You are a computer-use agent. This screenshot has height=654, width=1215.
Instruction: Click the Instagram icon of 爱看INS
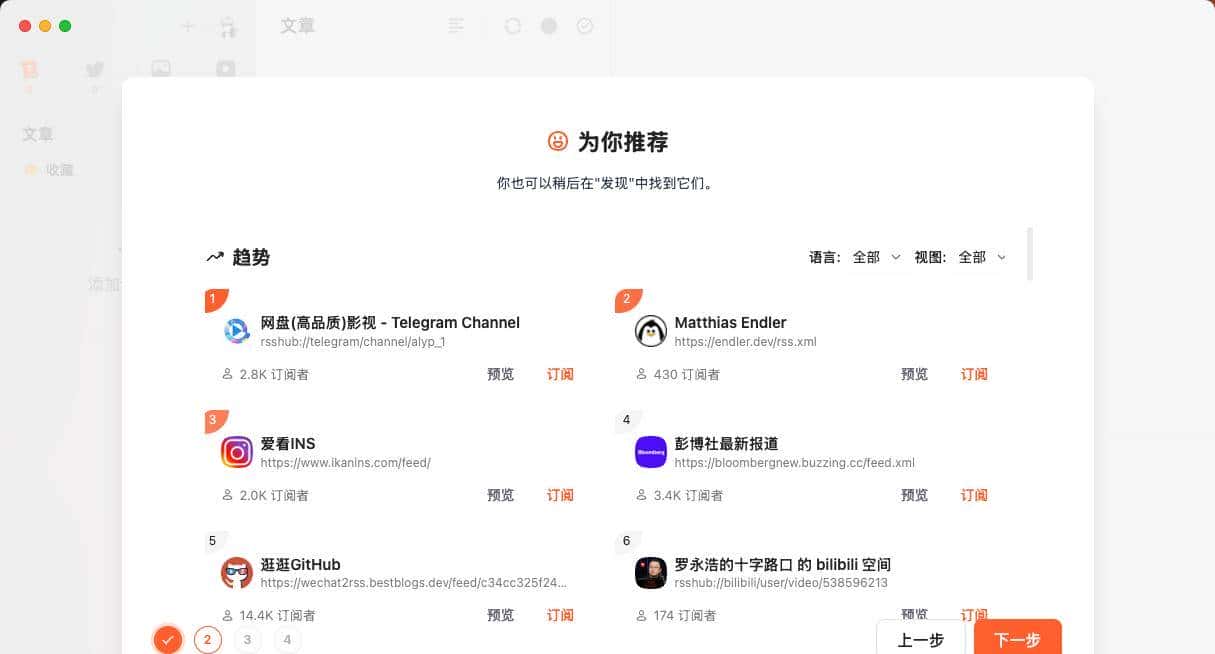click(236, 453)
